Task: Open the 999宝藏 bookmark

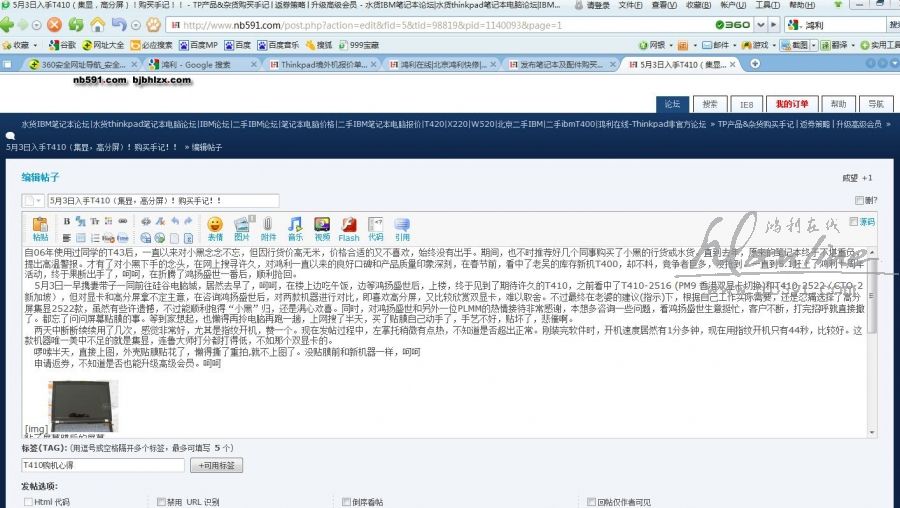Action: 359,45
